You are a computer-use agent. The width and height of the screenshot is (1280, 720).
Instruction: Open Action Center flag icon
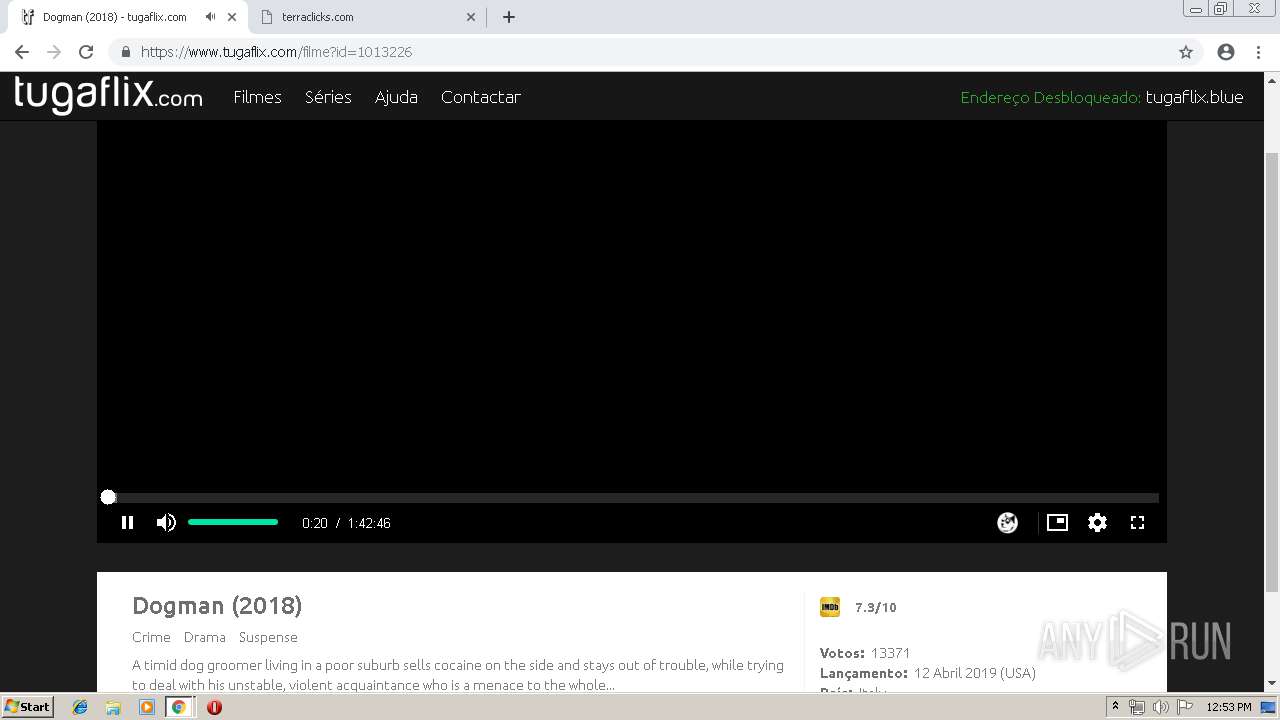pyautogui.click(x=1184, y=707)
